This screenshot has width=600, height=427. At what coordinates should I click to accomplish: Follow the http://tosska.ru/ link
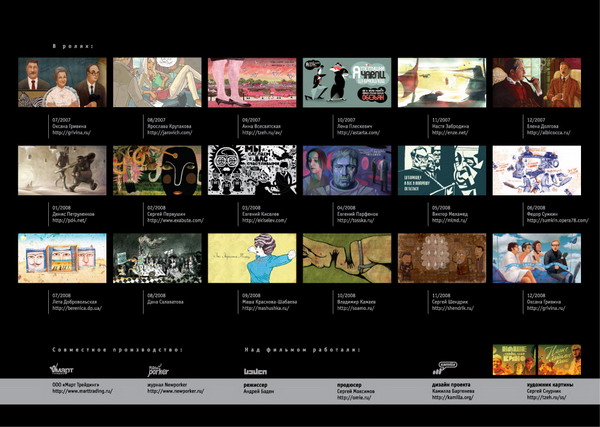tap(355, 220)
